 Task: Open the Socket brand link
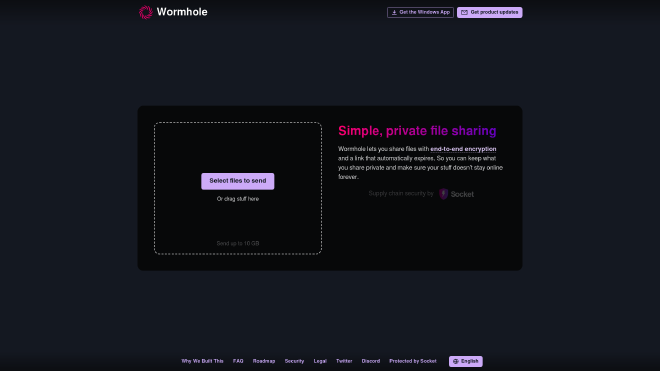click(462, 194)
